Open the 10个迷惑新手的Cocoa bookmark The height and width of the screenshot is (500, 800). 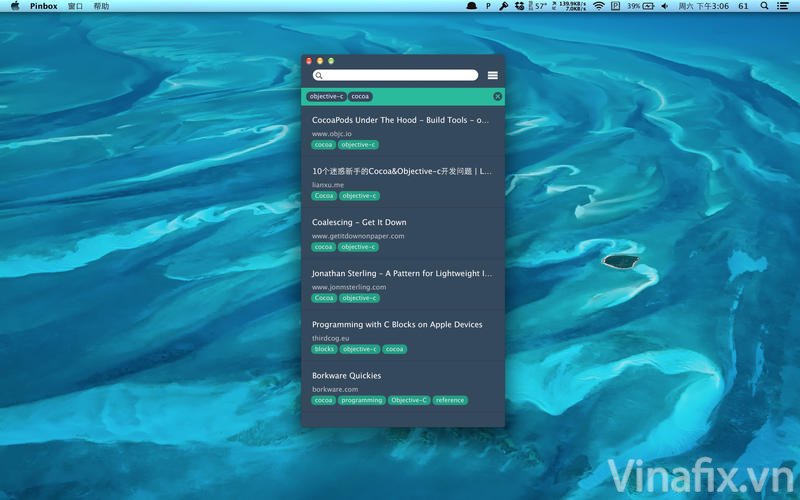[x=402, y=171]
